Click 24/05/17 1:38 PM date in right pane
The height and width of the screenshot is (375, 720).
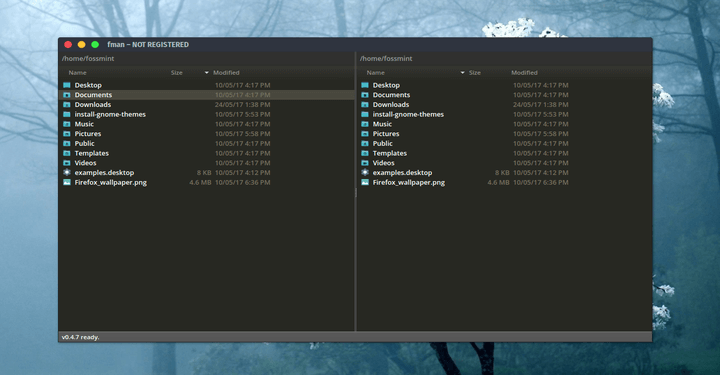coord(540,105)
